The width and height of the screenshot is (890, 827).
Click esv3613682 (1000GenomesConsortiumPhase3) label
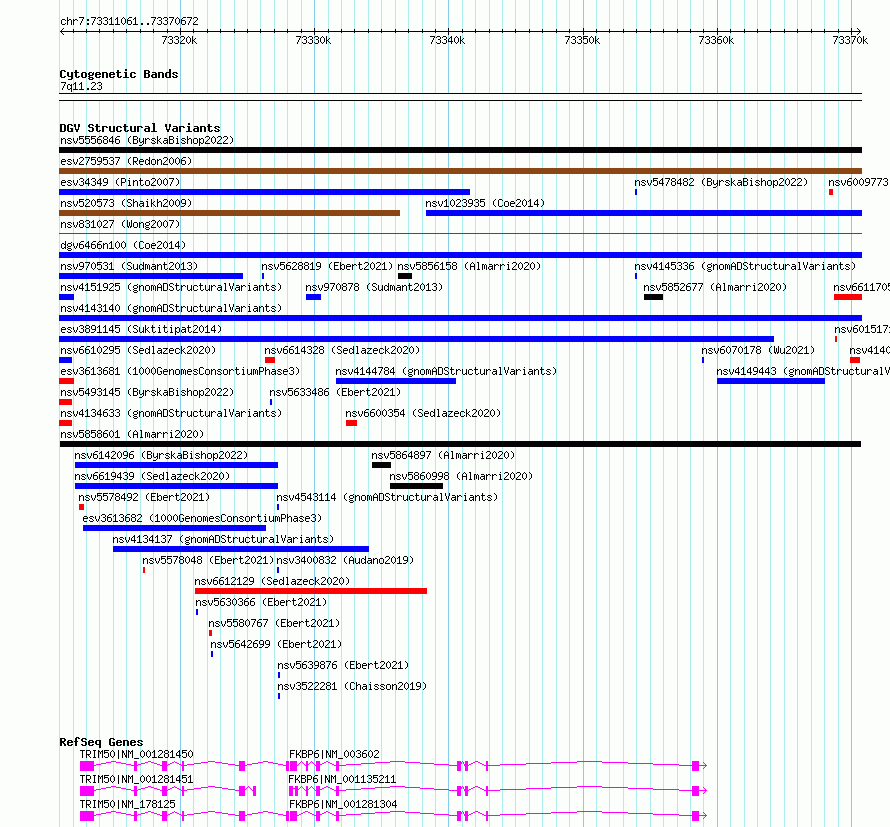pos(202,518)
